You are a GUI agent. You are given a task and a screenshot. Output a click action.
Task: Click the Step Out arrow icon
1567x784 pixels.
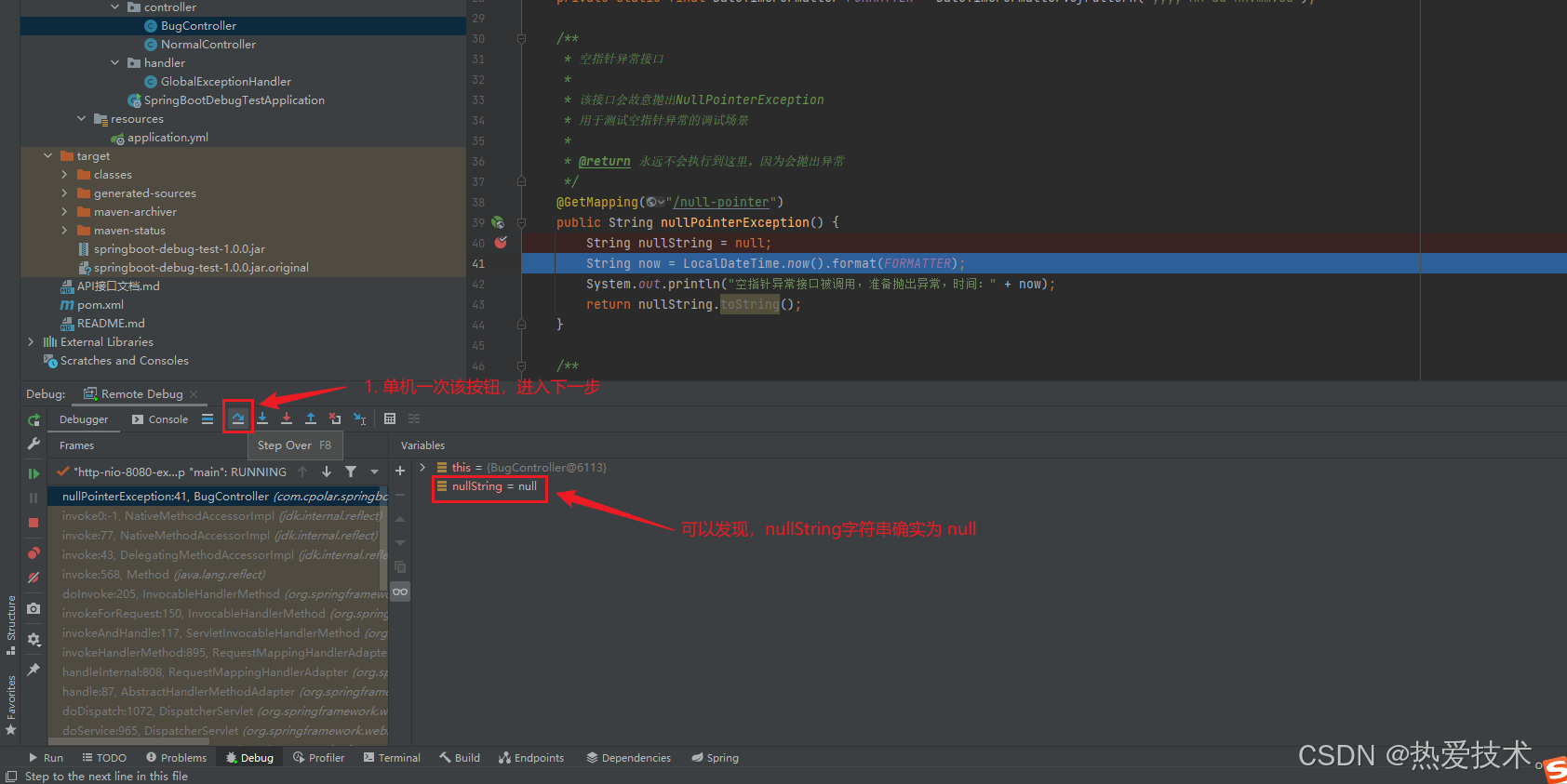click(311, 419)
